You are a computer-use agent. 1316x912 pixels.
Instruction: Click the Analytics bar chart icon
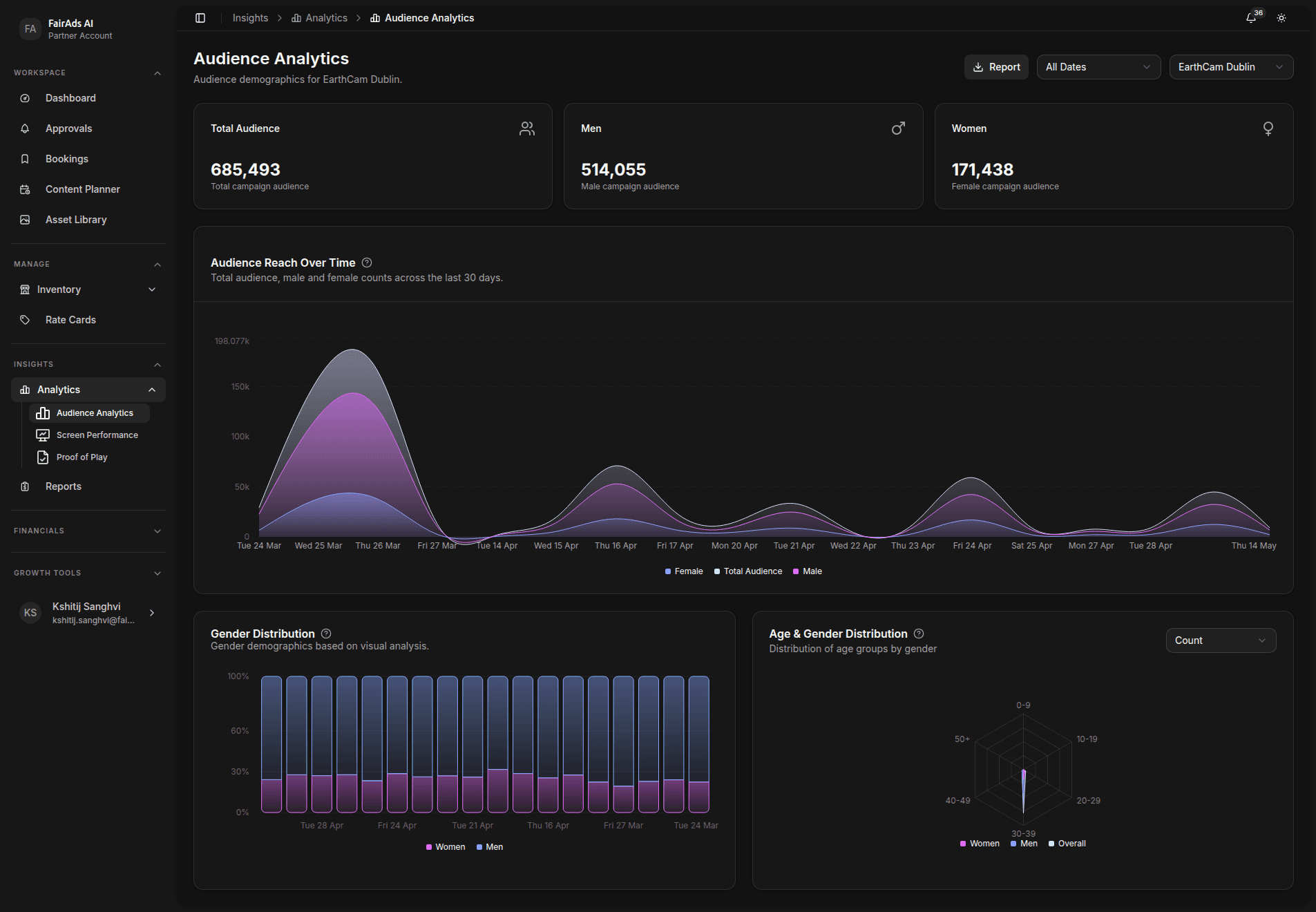coord(25,390)
